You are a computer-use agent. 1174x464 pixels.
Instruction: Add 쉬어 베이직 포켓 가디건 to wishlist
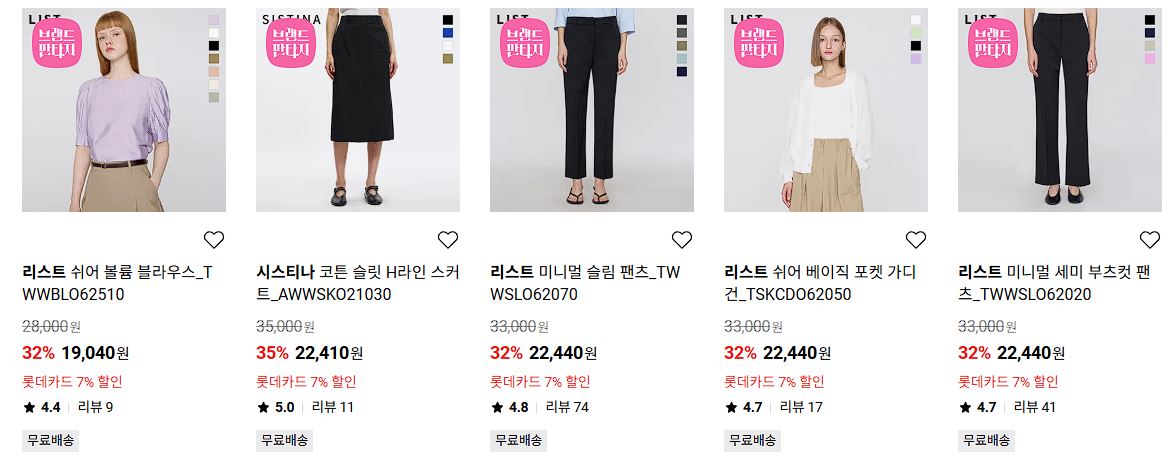point(916,239)
